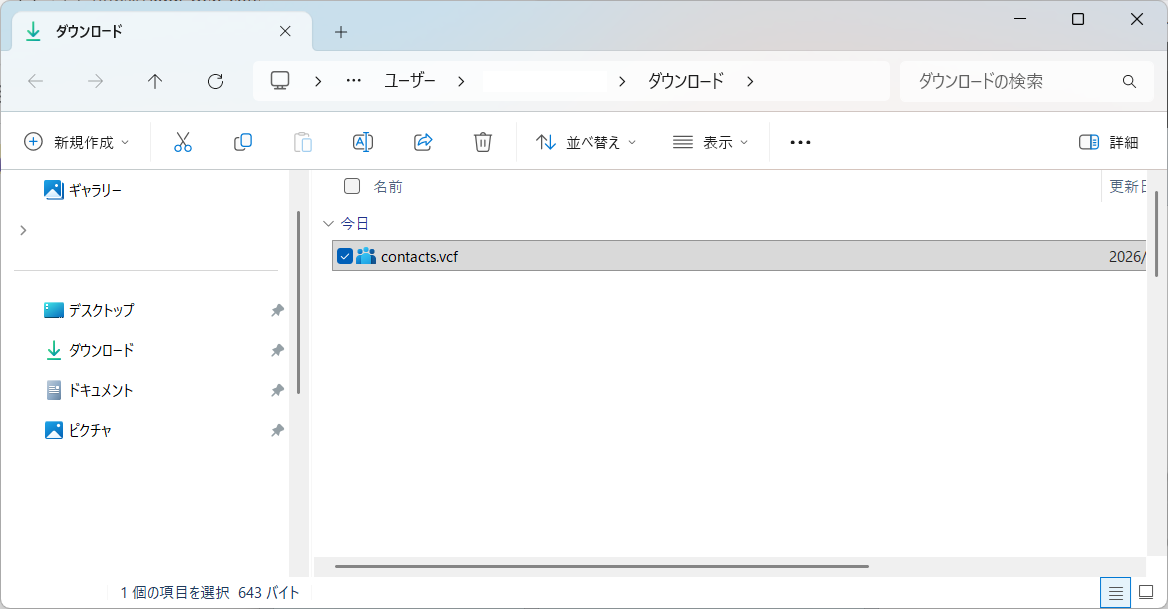The height and width of the screenshot is (609, 1168).
Task: Expand the collapsed navigation pane node
Action: [23, 230]
